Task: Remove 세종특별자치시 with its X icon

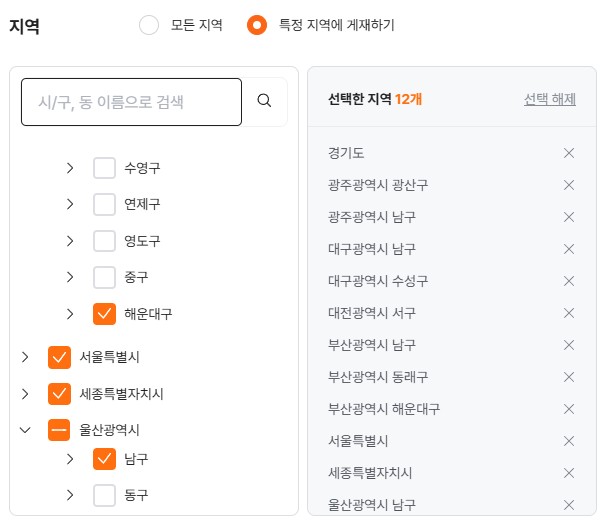Action: pyautogui.click(x=569, y=473)
